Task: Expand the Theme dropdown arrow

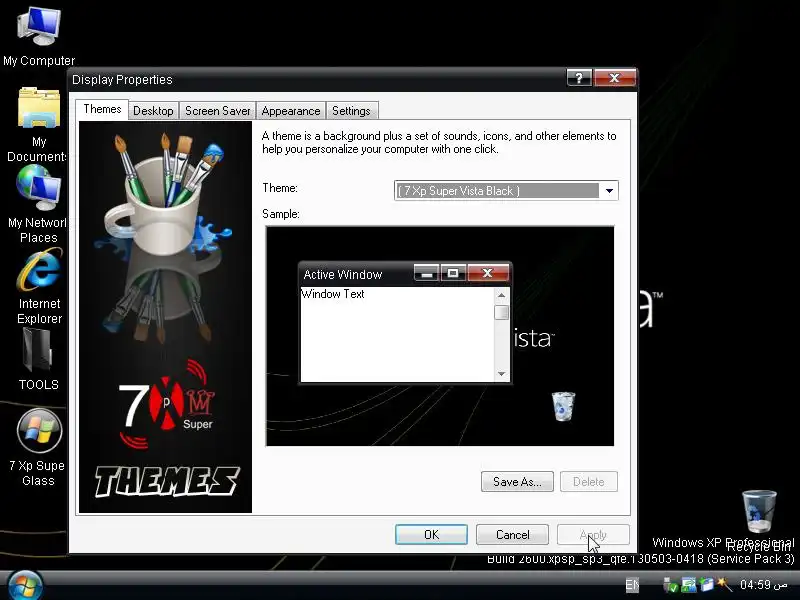Action: [609, 191]
